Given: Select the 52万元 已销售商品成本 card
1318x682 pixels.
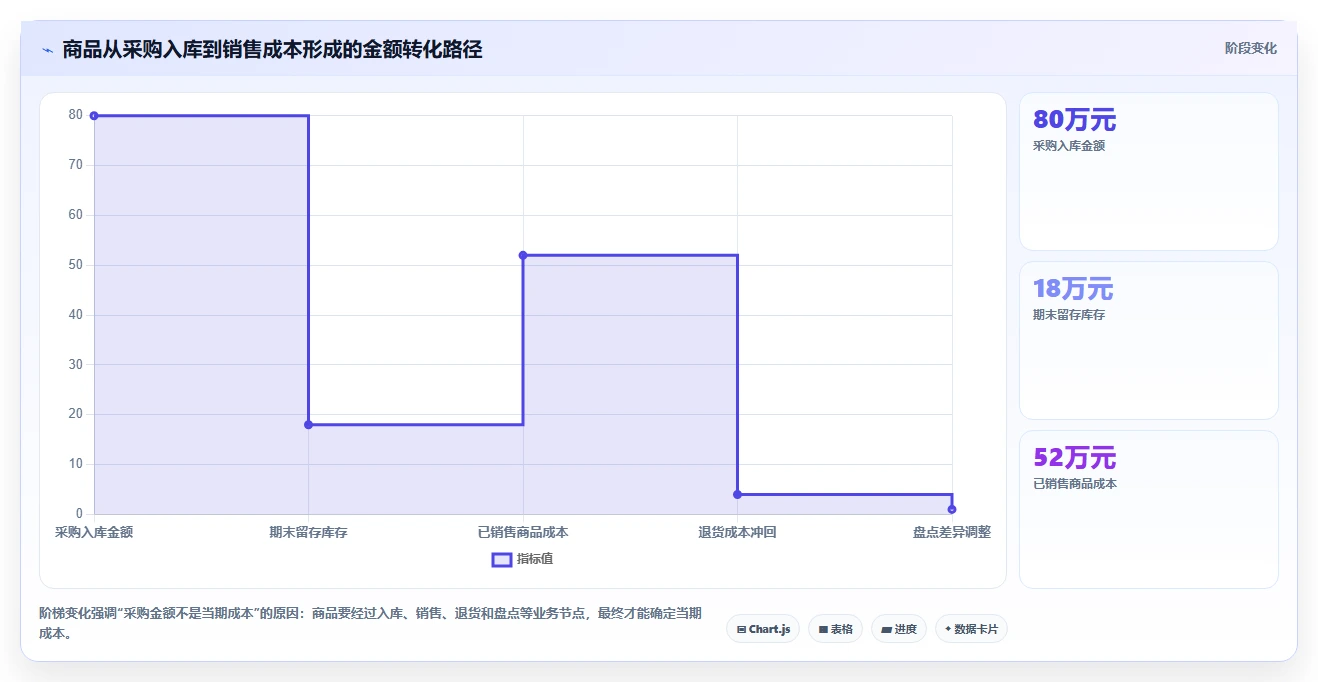Looking at the screenshot, I should click(1148, 509).
